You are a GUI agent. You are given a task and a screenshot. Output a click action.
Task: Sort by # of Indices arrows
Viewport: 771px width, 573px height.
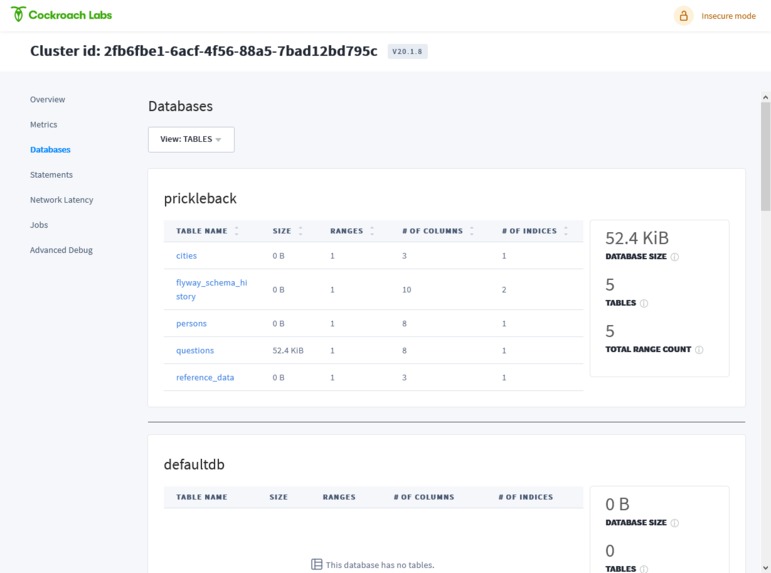tap(565, 231)
